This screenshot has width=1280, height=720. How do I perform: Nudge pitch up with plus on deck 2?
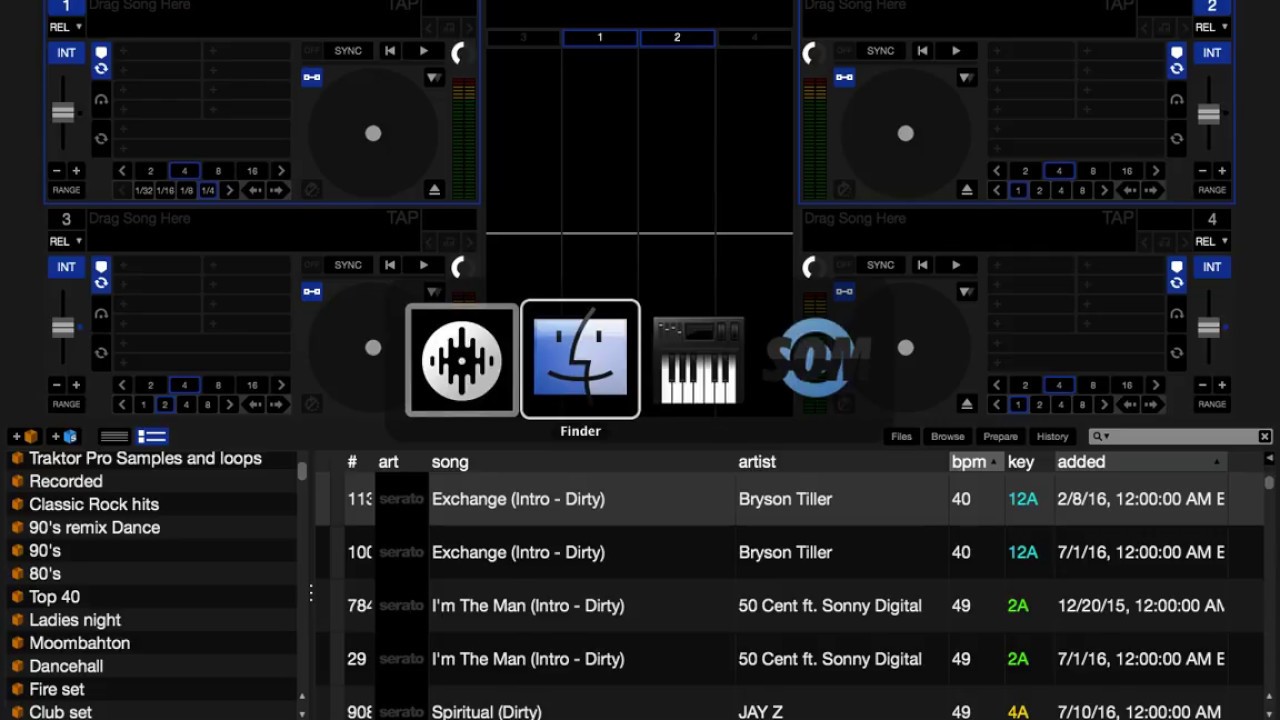1222,171
